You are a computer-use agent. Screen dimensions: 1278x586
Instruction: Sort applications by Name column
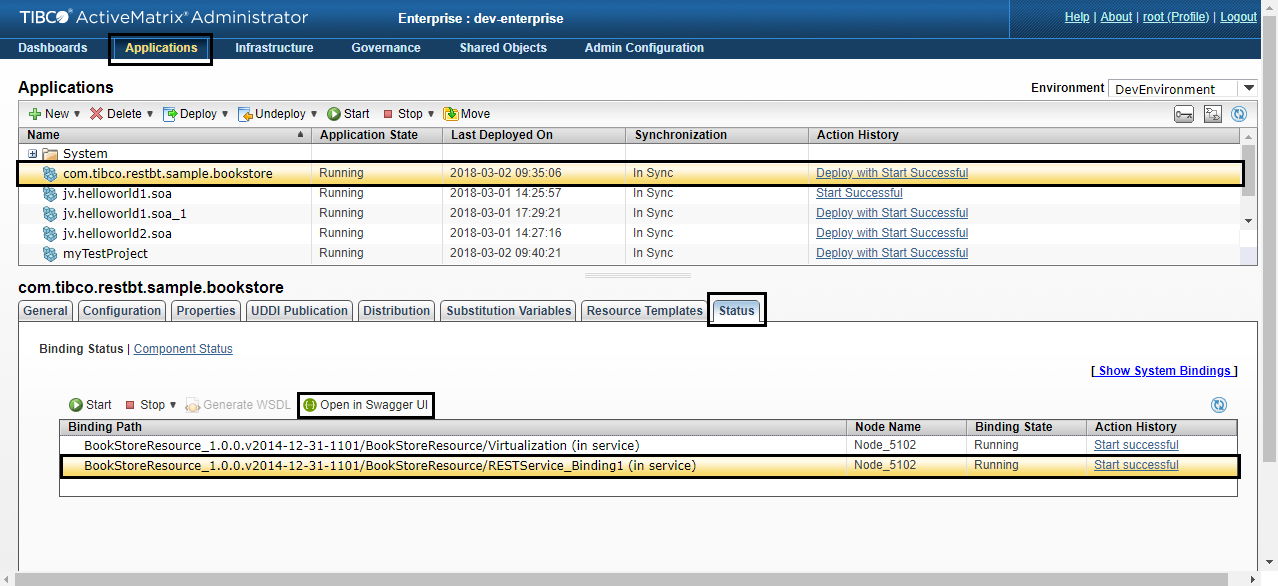point(165,135)
